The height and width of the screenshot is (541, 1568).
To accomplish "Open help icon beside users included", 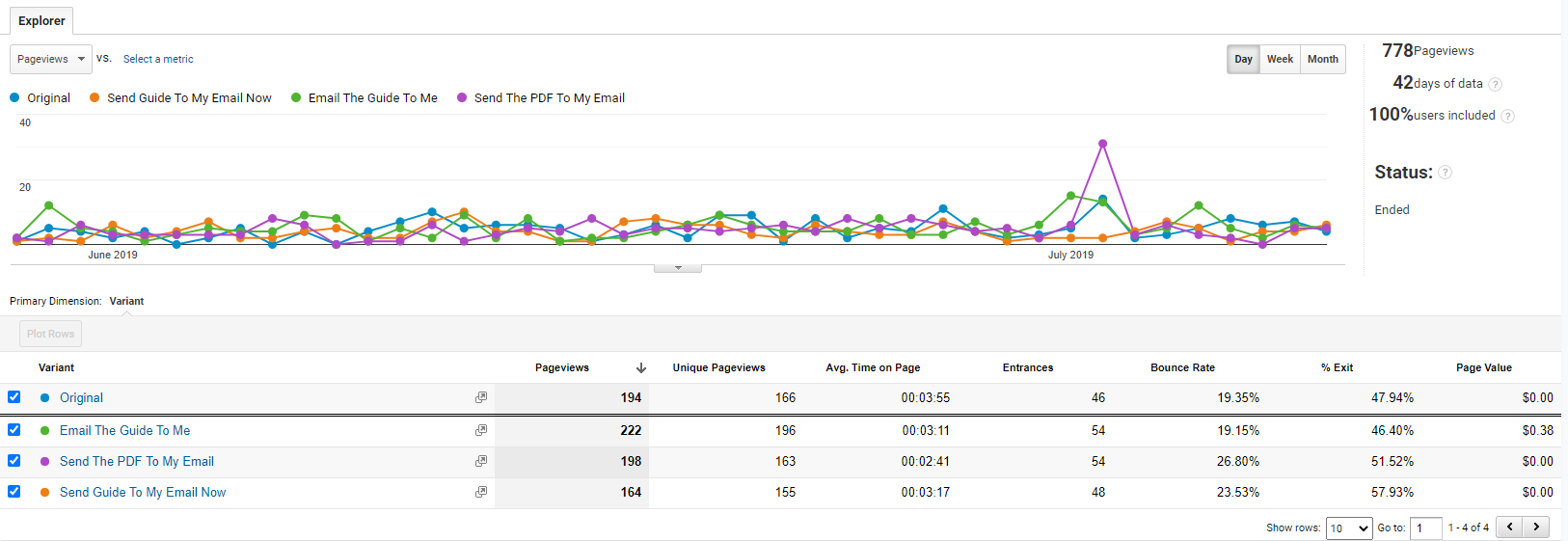I will (x=1508, y=116).
